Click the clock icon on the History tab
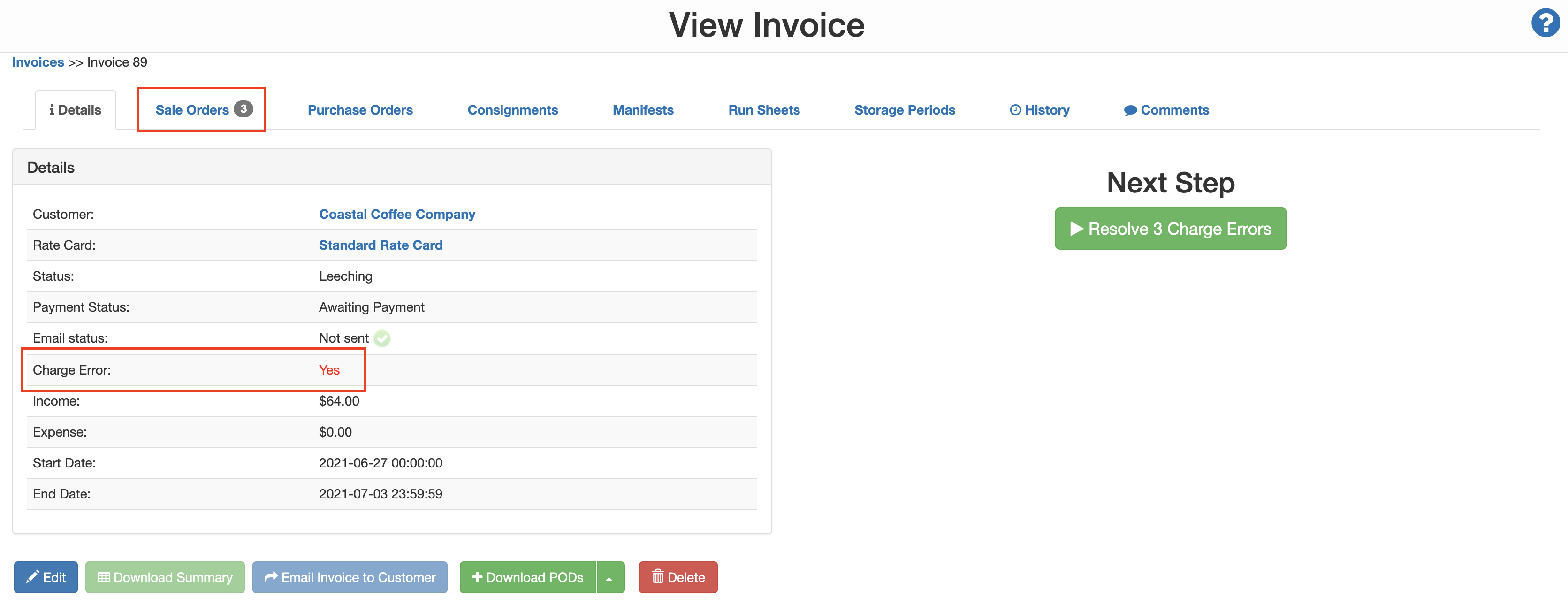Image resolution: width=1568 pixels, height=613 pixels. click(x=1015, y=109)
